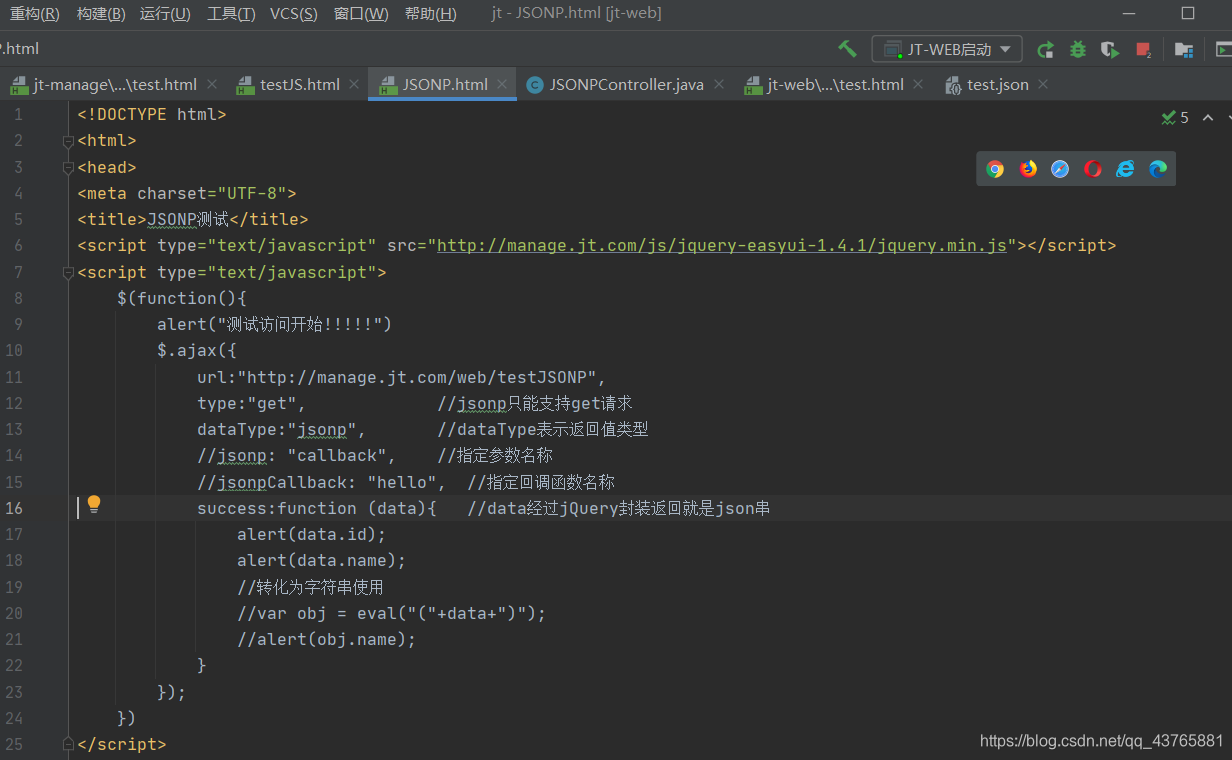The height and width of the screenshot is (760, 1232).
Task: Click the //alert(obj.name) comment
Action: pyautogui.click(x=326, y=640)
